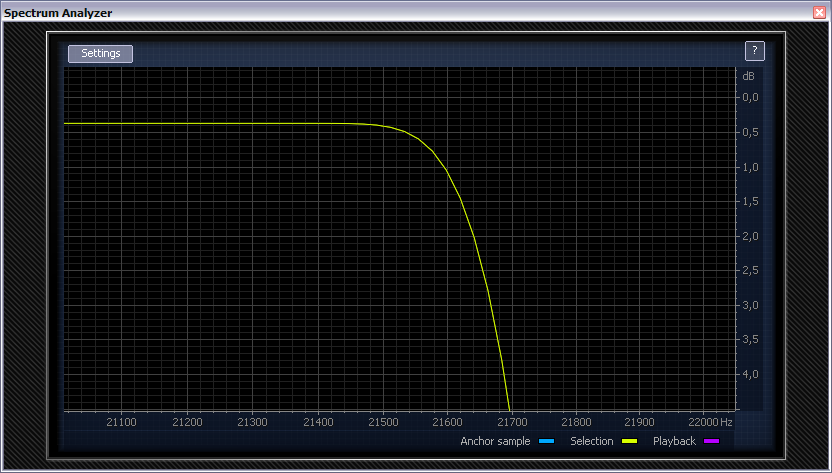This screenshot has height=473, width=832.
Task: Click the 21500 frequency axis label
Action: (x=381, y=422)
